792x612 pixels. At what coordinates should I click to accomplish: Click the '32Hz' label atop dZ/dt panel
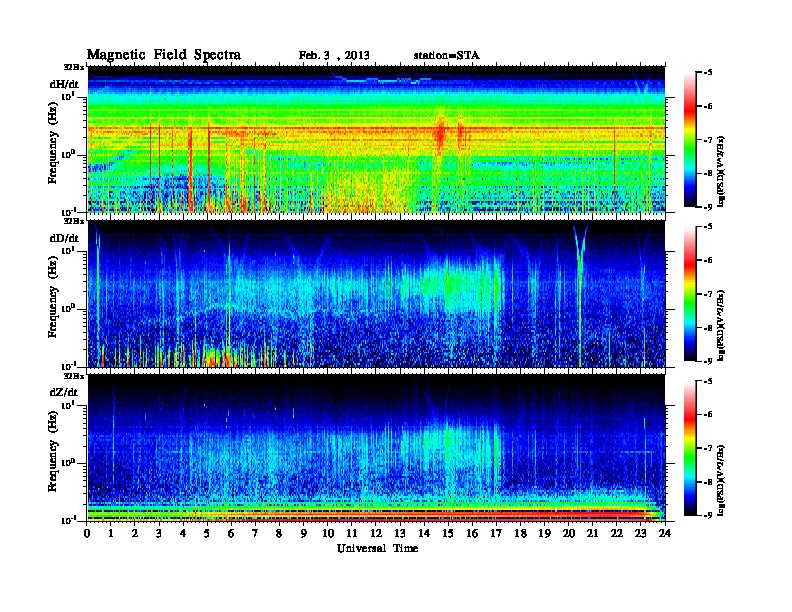point(74,376)
